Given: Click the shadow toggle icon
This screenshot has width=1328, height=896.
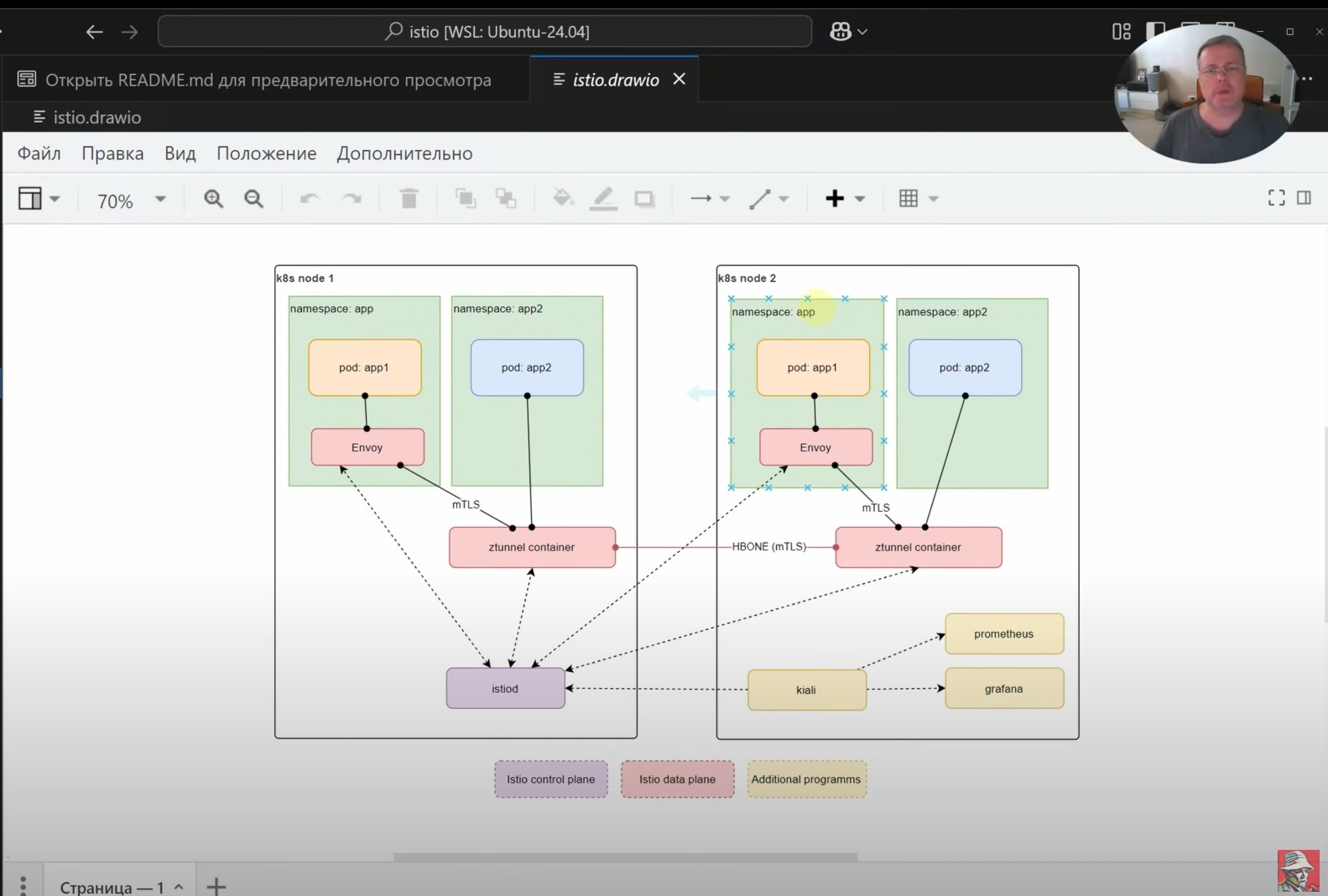Looking at the screenshot, I should tap(644, 199).
